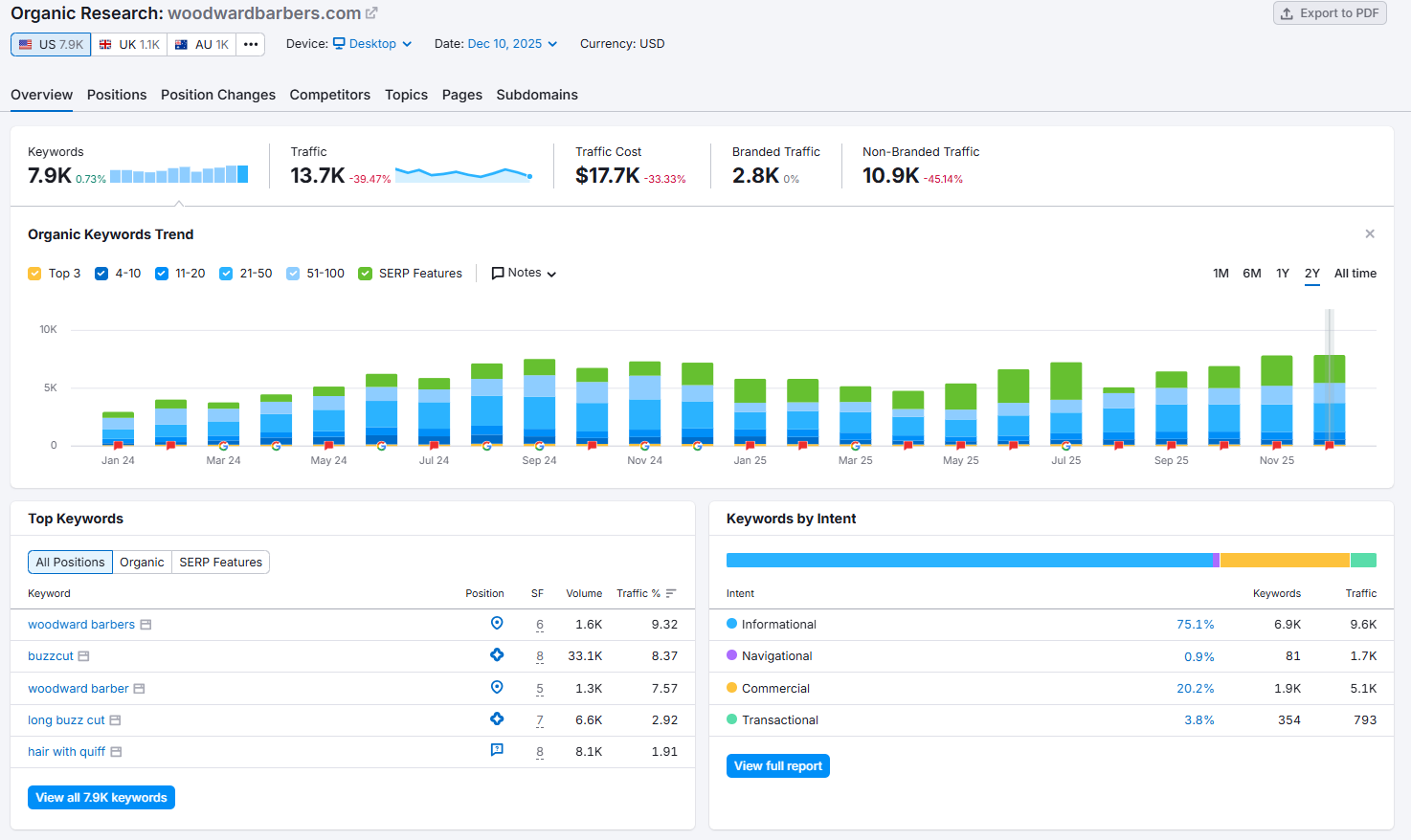Image resolution: width=1411 pixels, height=840 pixels.
Task: Open the Date dropdown showing Dec 10, 2025
Action: (x=505, y=43)
